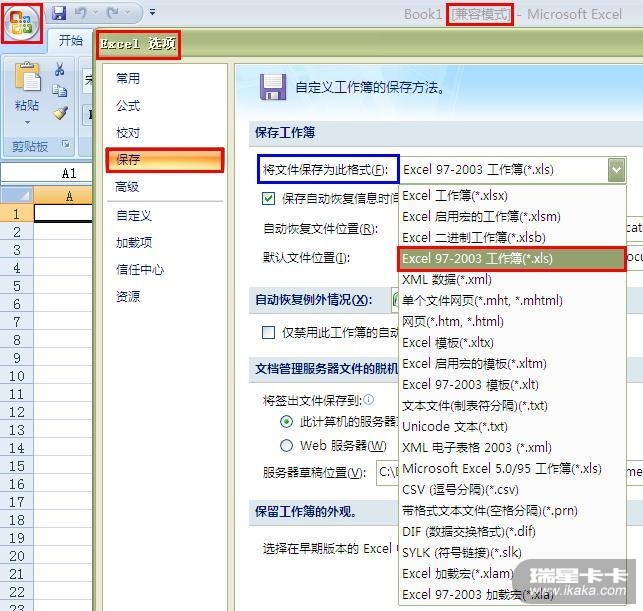This screenshot has width=643, height=611.
Task: Choose Excel 启用宏的工作簿(*.xlsm) option
Action: [x=512, y=217]
